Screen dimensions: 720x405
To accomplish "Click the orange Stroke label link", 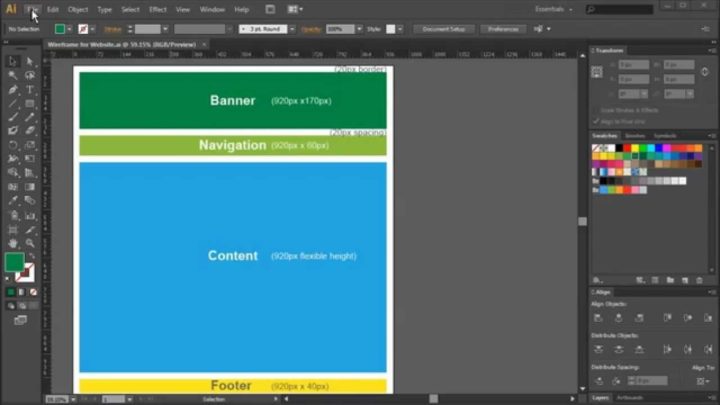I will coord(112,29).
